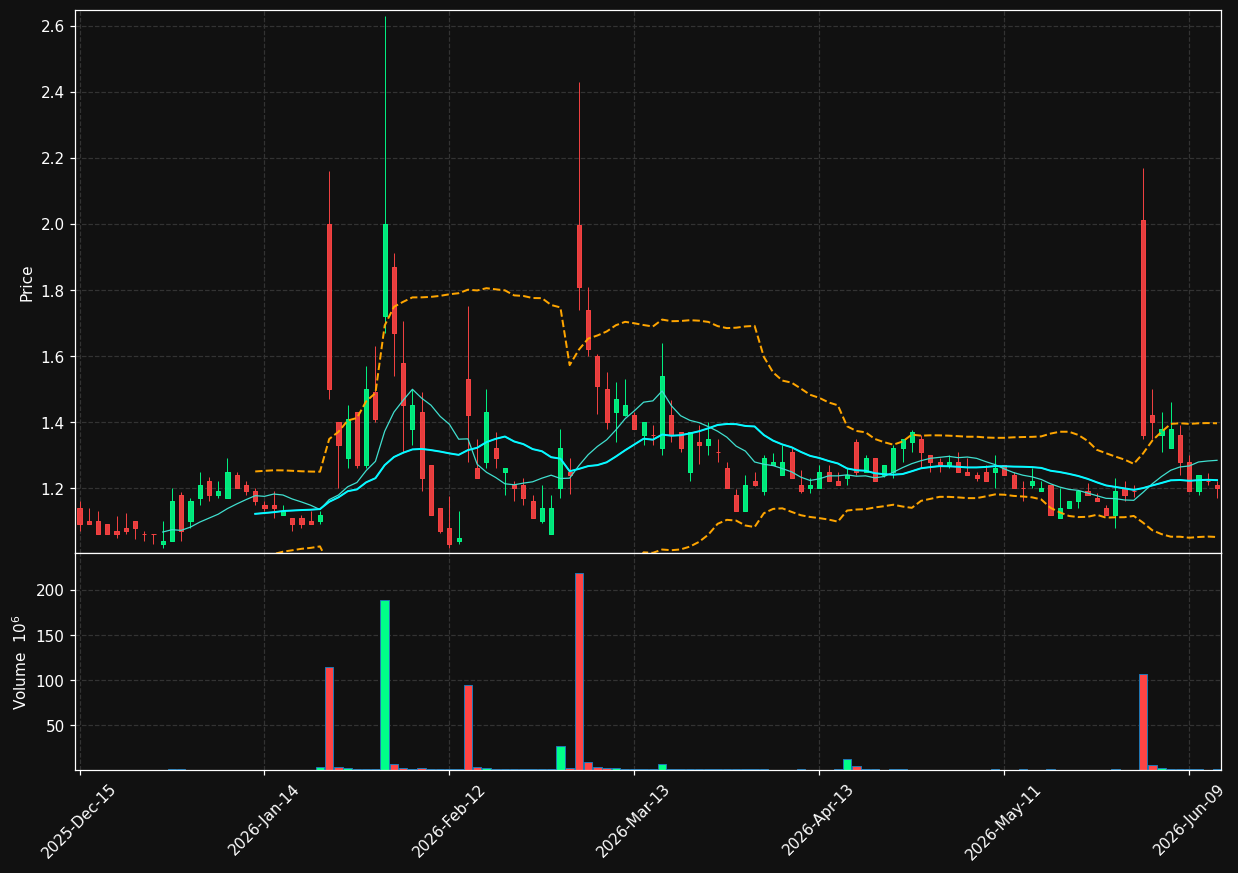Screen dimensions: 1238x873
Task: Click the 2025-Dec-15 date label
Action: click(79, 821)
